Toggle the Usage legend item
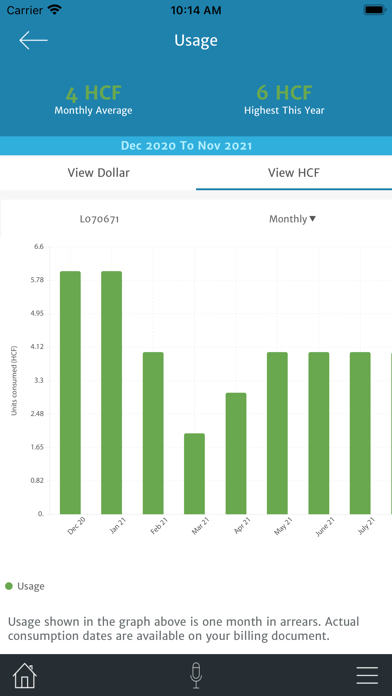392x696 pixels. 25,586
